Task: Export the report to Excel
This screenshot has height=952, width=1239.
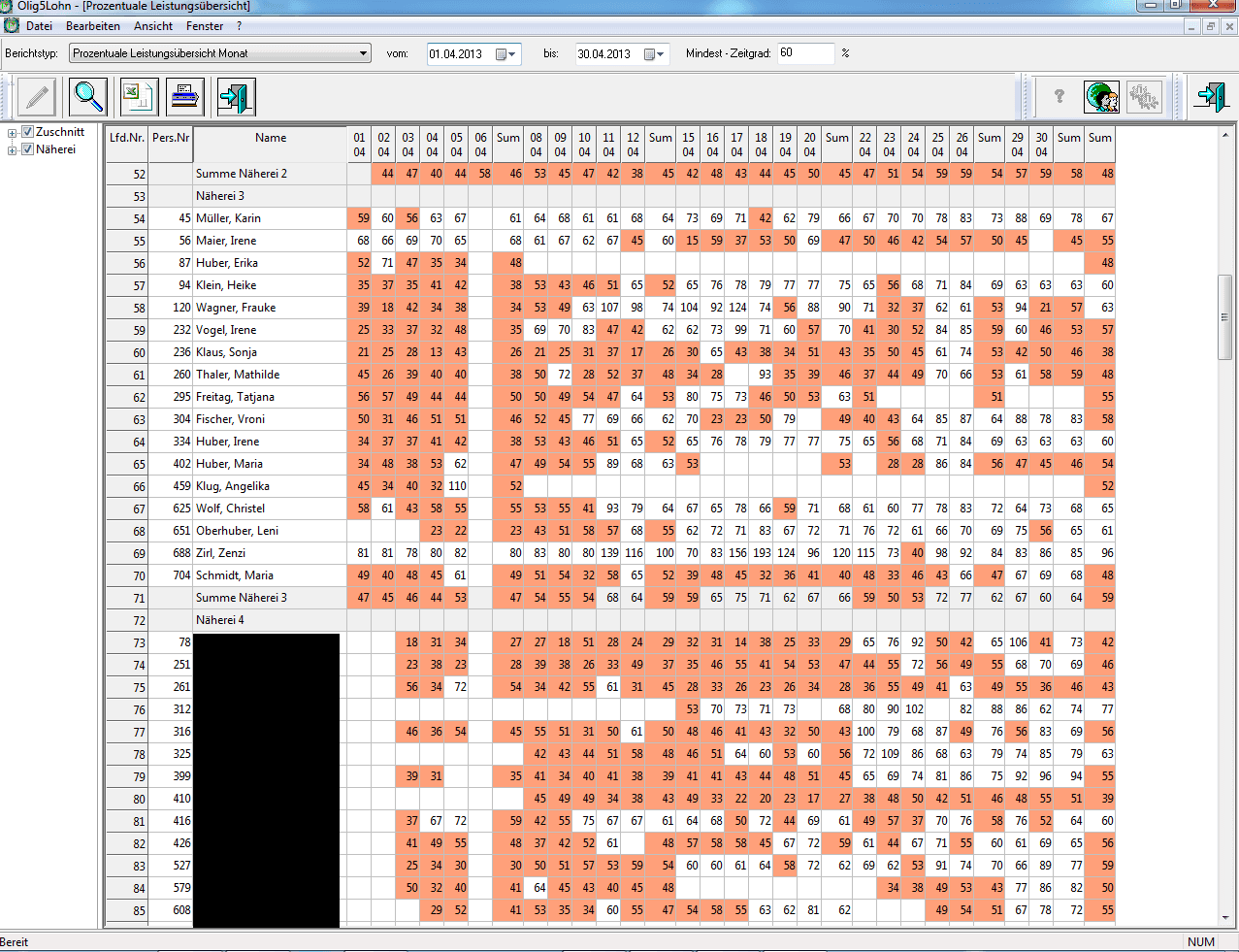Action: (139, 97)
